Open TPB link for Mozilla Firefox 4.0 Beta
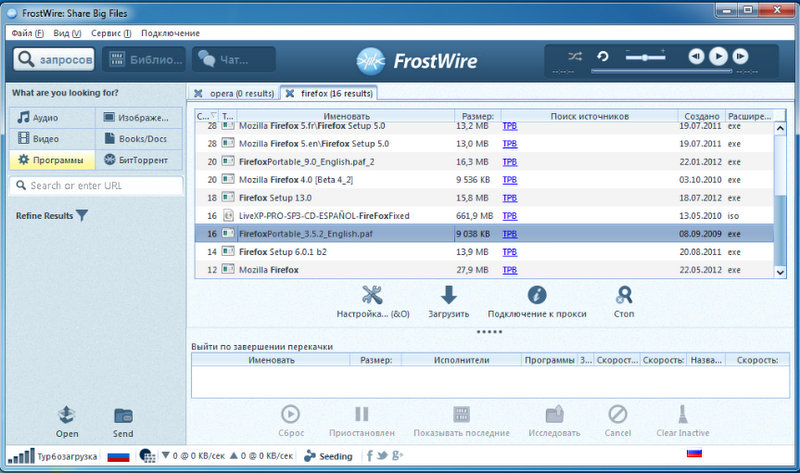Screen dimensions: 800x473 [510, 180]
